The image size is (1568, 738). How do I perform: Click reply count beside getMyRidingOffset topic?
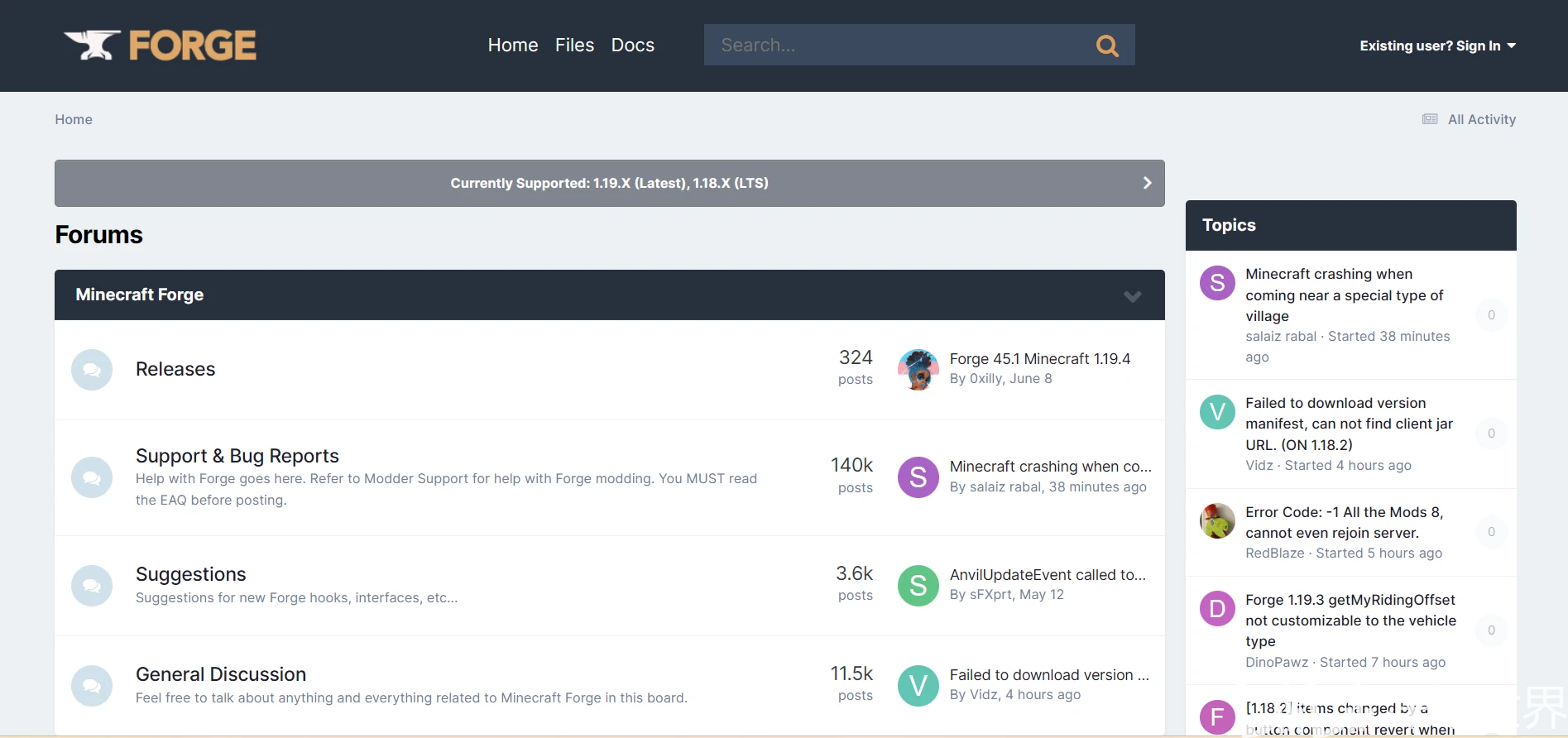[x=1491, y=630]
